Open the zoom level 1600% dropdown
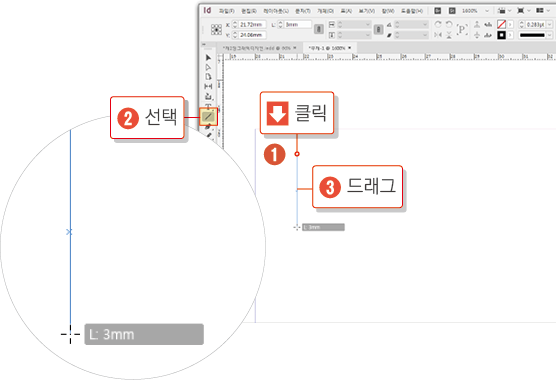Image resolution: width=556 pixels, height=380 pixels. (487, 11)
